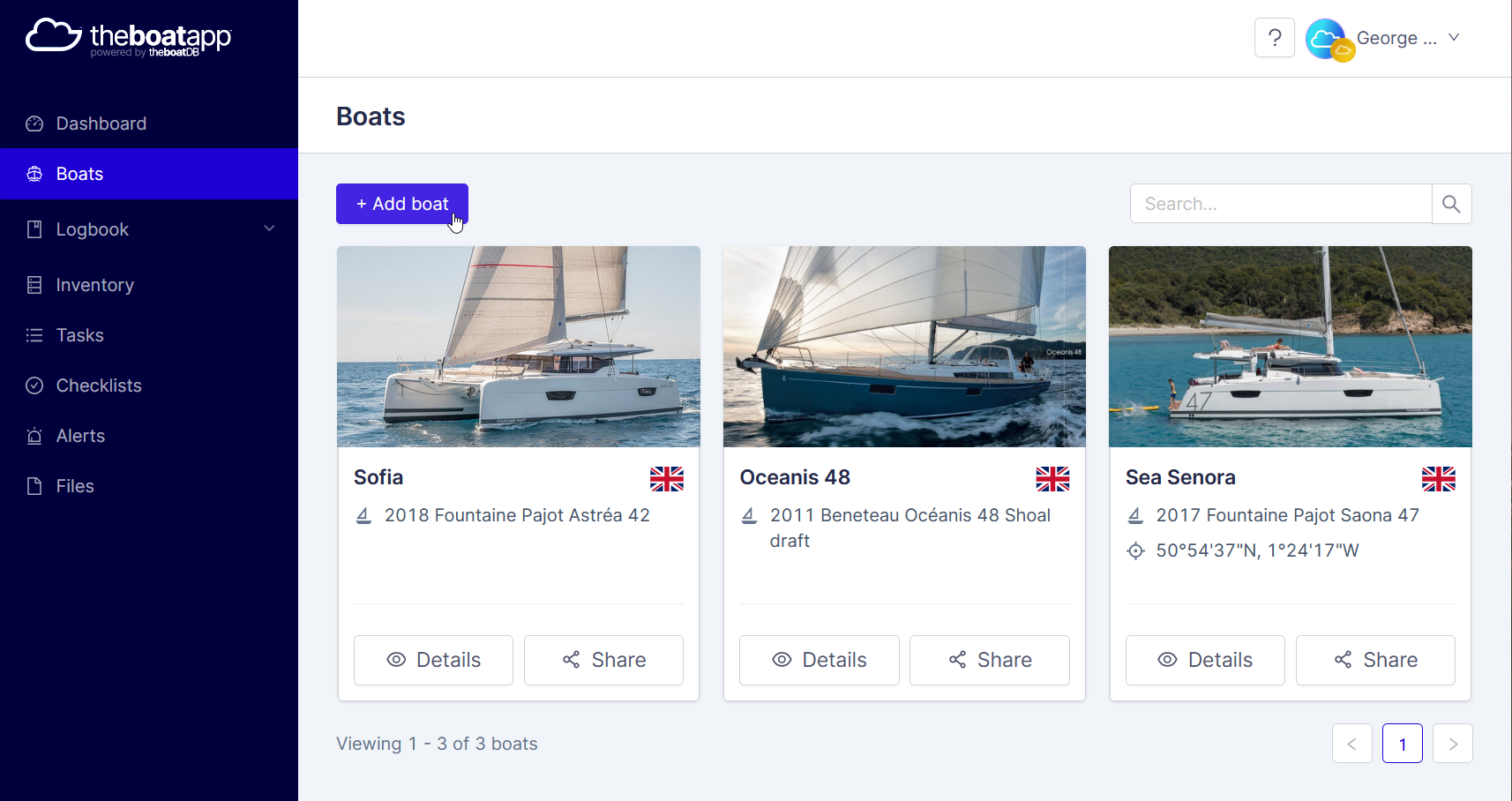The image size is (1512, 801).
Task: Click the sailboat icon beside Astréa 42
Action: pos(363,515)
